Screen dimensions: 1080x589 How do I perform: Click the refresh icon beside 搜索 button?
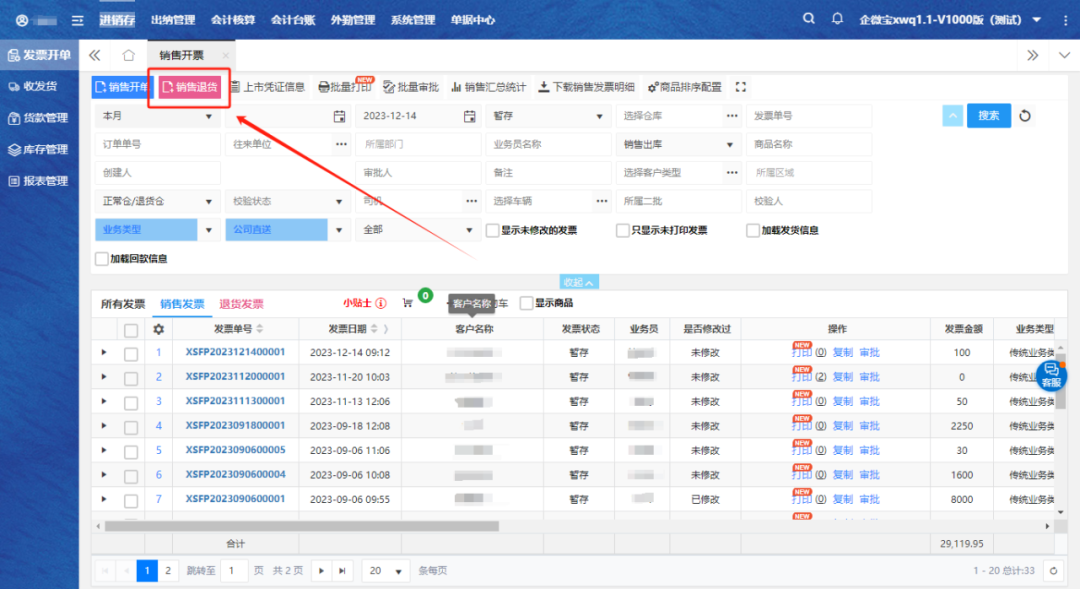pyautogui.click(x=1025, y=116)
